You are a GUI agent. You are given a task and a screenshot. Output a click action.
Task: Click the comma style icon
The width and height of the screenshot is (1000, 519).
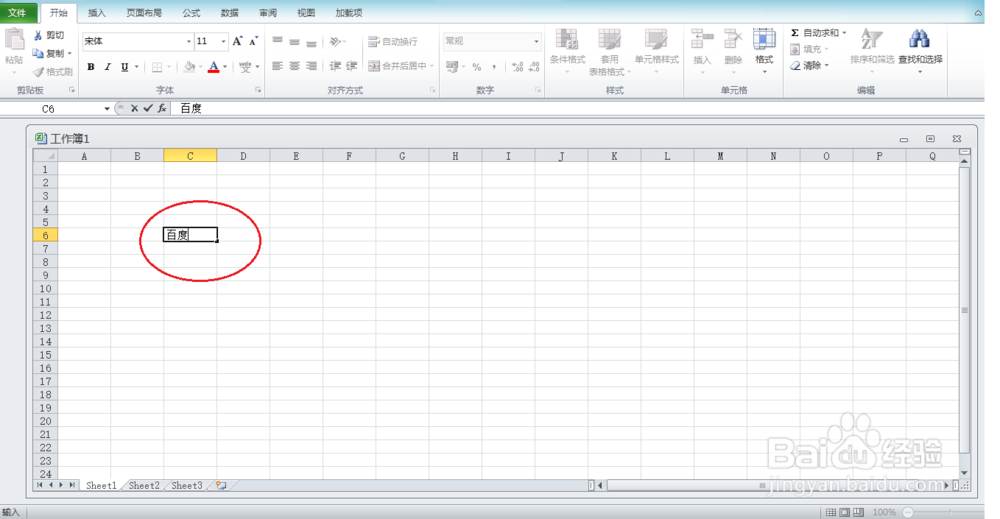click(x=494, y=67)
